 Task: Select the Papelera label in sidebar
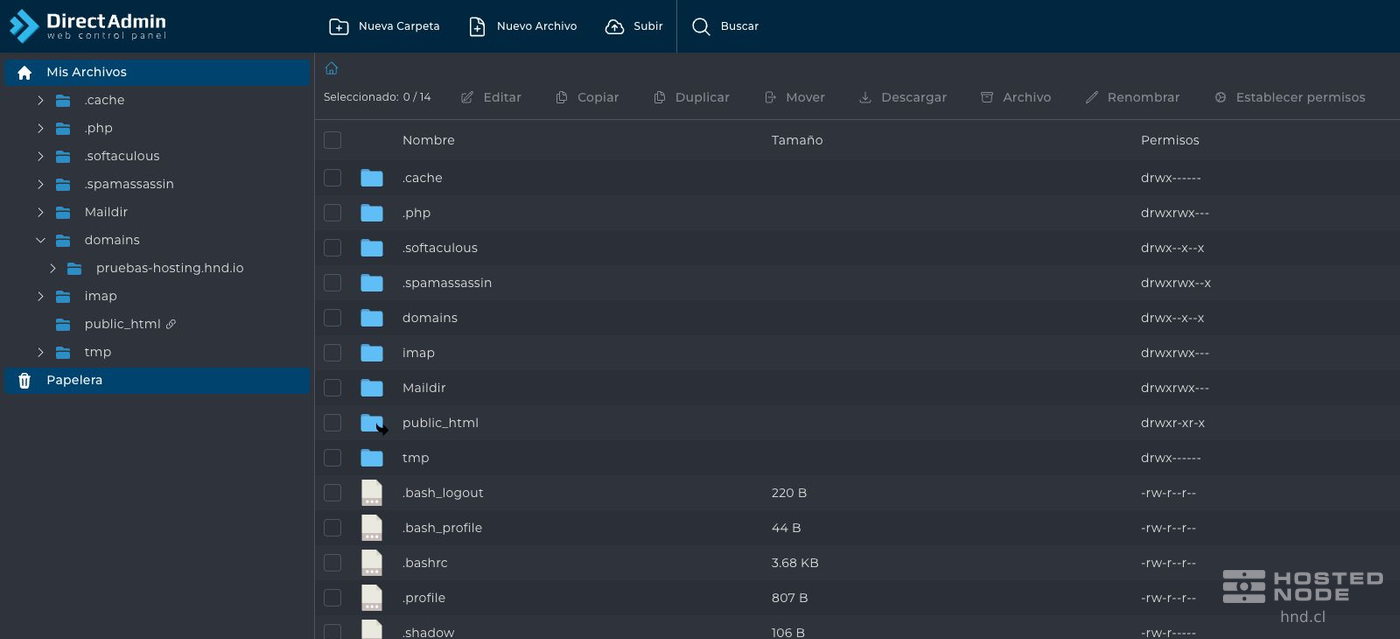pyautogui.click(x=74, y=380)
